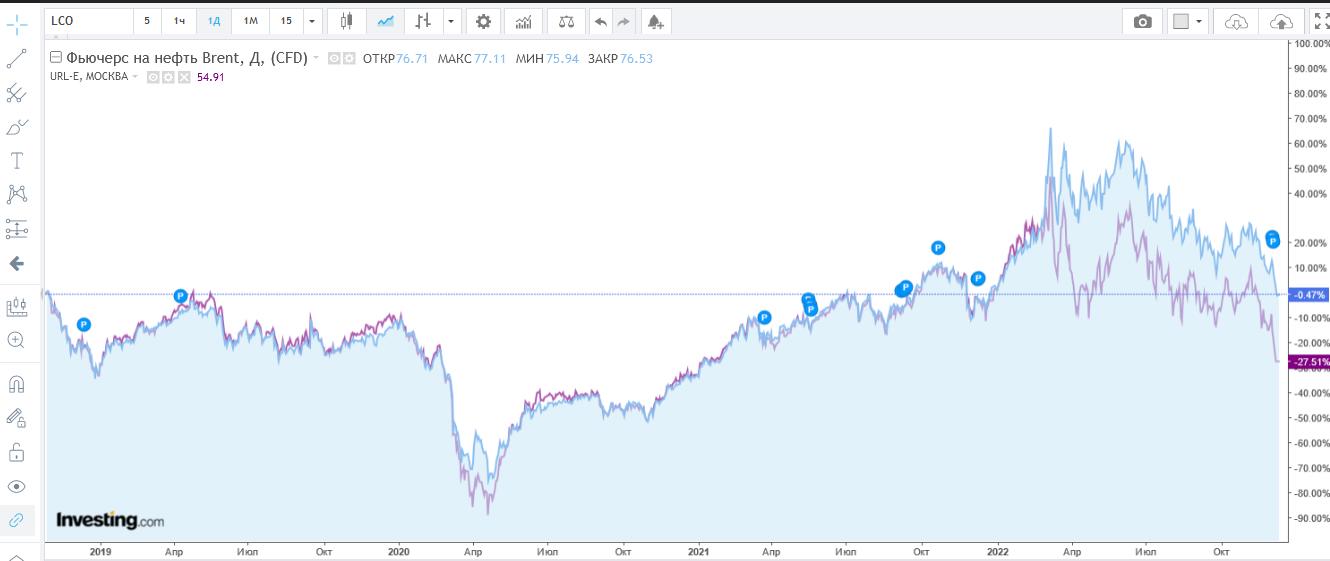
Task: Open chart properties gear icon
Action: click(x=484, y=21)
